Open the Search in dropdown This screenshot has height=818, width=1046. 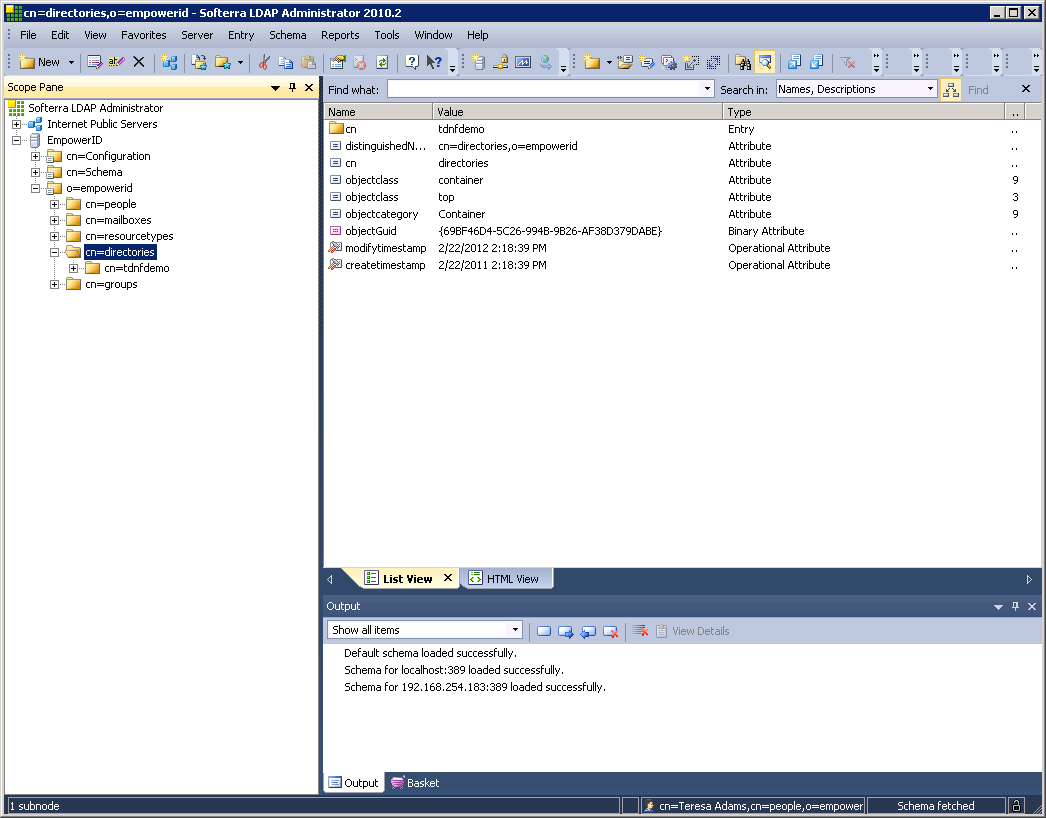[x=930, y=89]
